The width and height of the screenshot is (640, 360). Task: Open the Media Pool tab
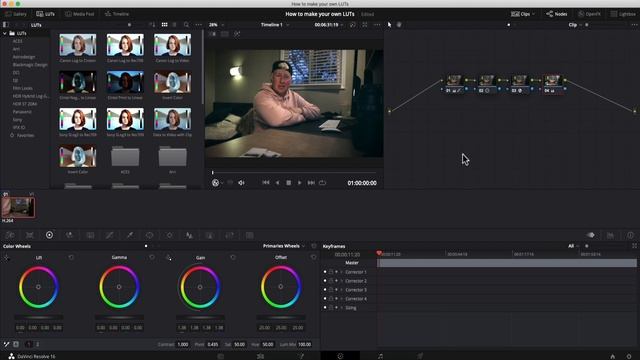coord(80,14)
